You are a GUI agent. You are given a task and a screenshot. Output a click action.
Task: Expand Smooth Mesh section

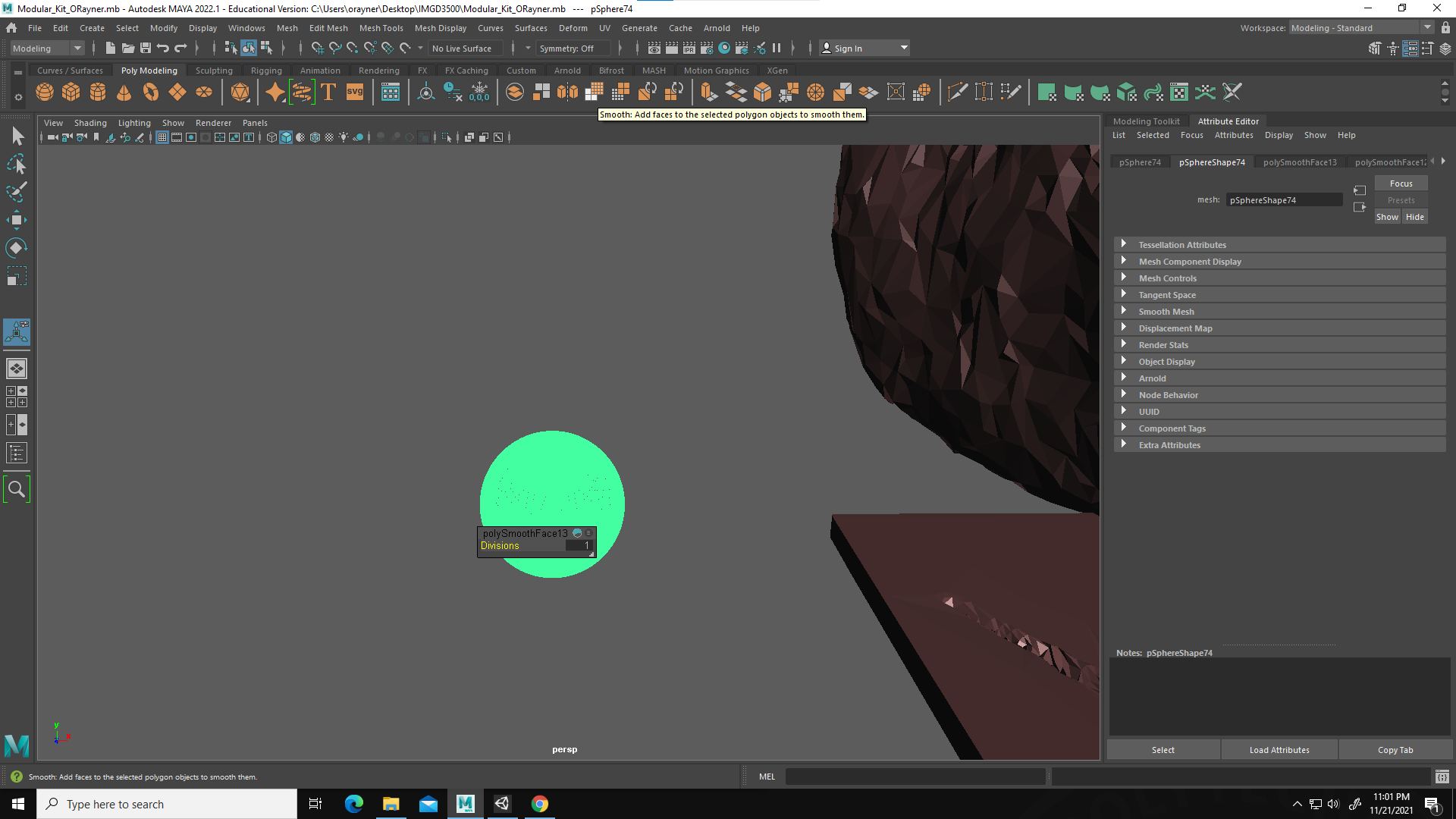tap(1279, 312)
